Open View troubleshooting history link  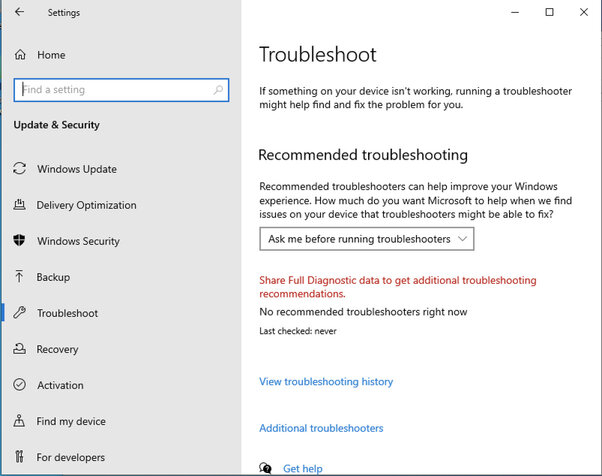pyautogui.click(x=326, y=381)
